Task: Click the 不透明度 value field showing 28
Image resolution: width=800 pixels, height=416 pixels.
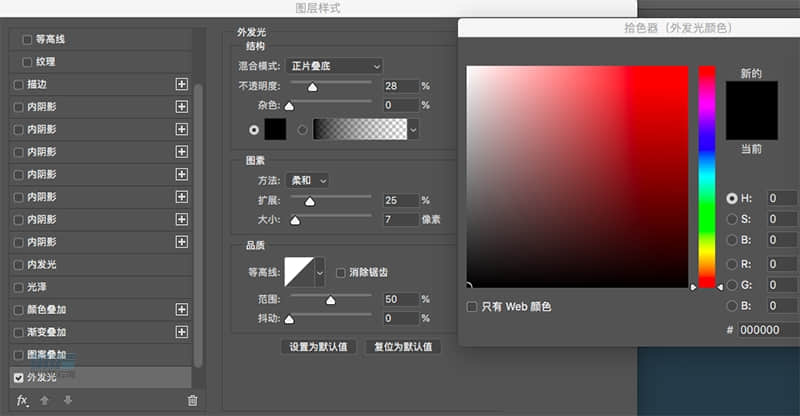Action: pos(401,86)
